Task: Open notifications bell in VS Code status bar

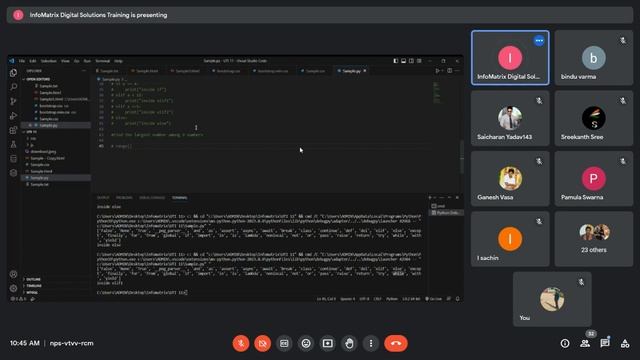Action: [x=458, y=299]
